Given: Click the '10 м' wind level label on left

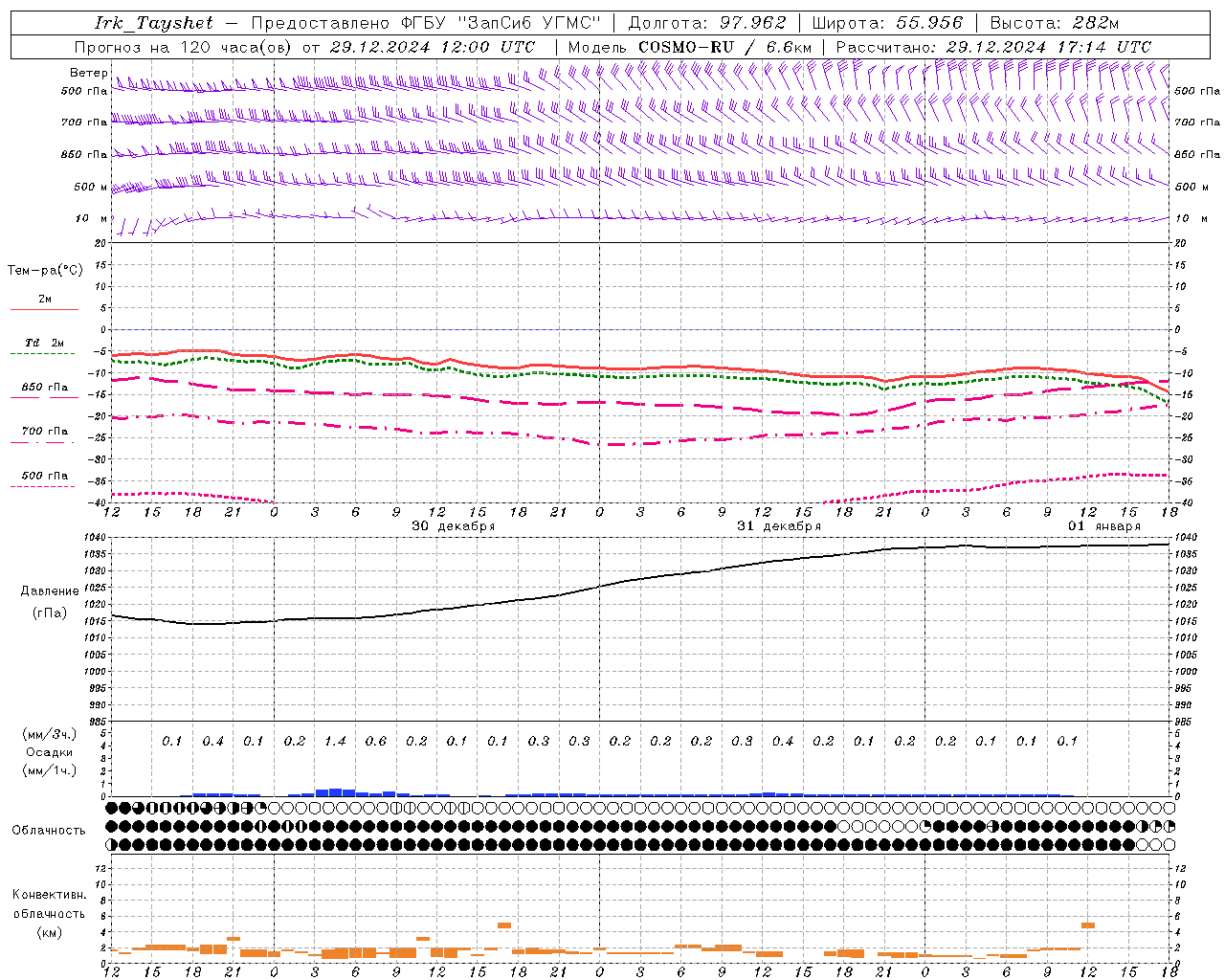Looking at the screenshot, I should pyautogui.click(x=92, y=219).
